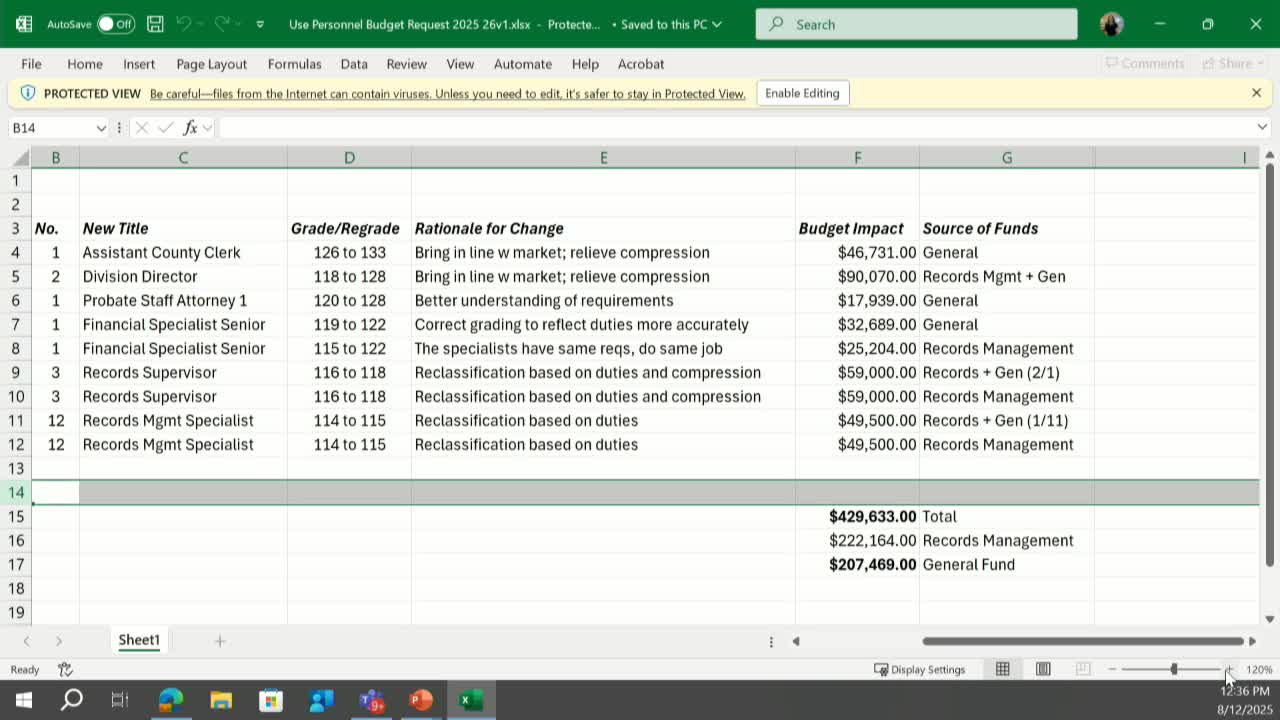Viewport: 1280px width, 720px height.
Task: Expand the formula bar chevron
Action: tap(1262, 127)
